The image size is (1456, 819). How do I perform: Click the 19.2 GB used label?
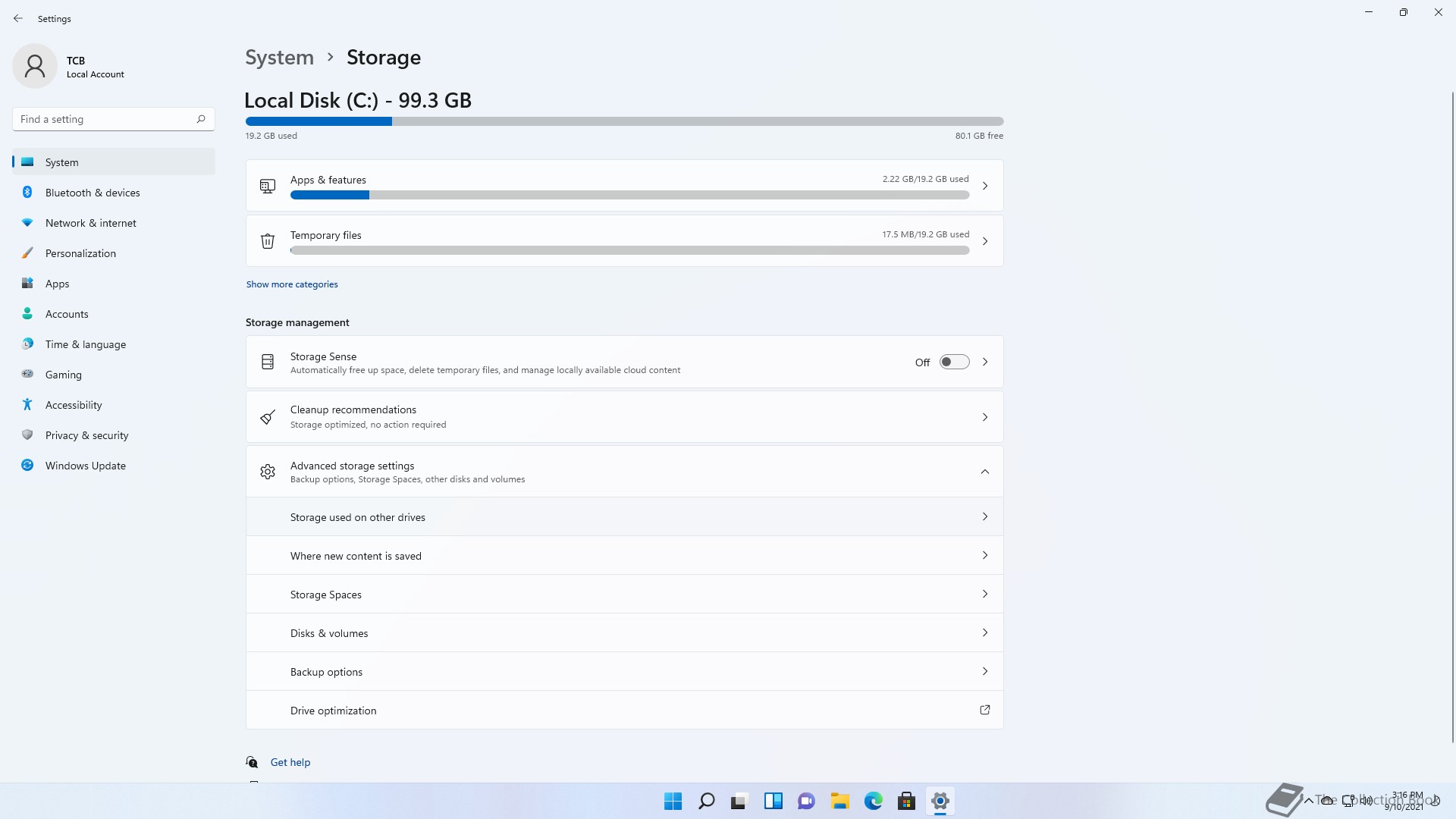point(271,136)
